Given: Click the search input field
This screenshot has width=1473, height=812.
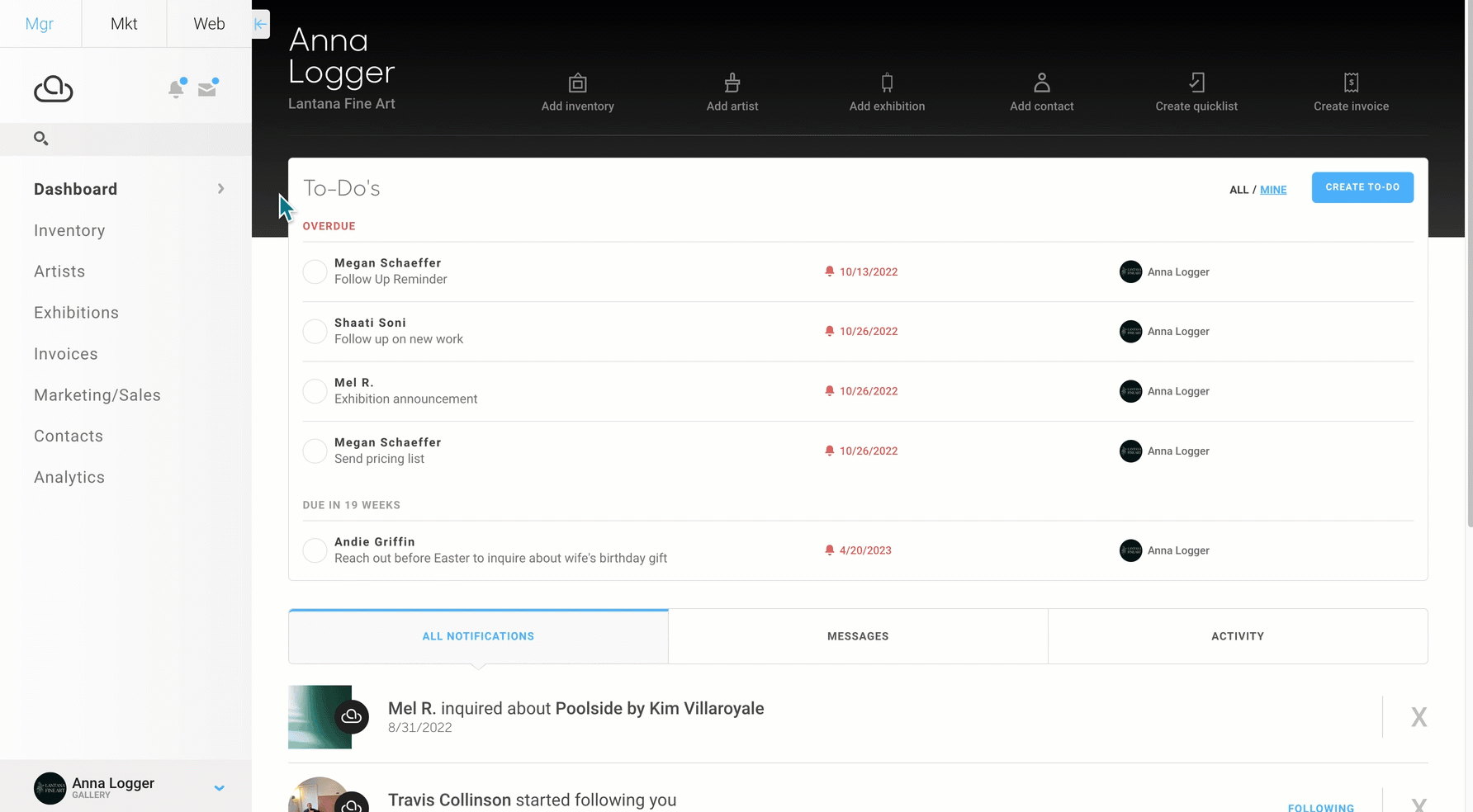Looking at the screenshot, I should (x=126, y=139).
